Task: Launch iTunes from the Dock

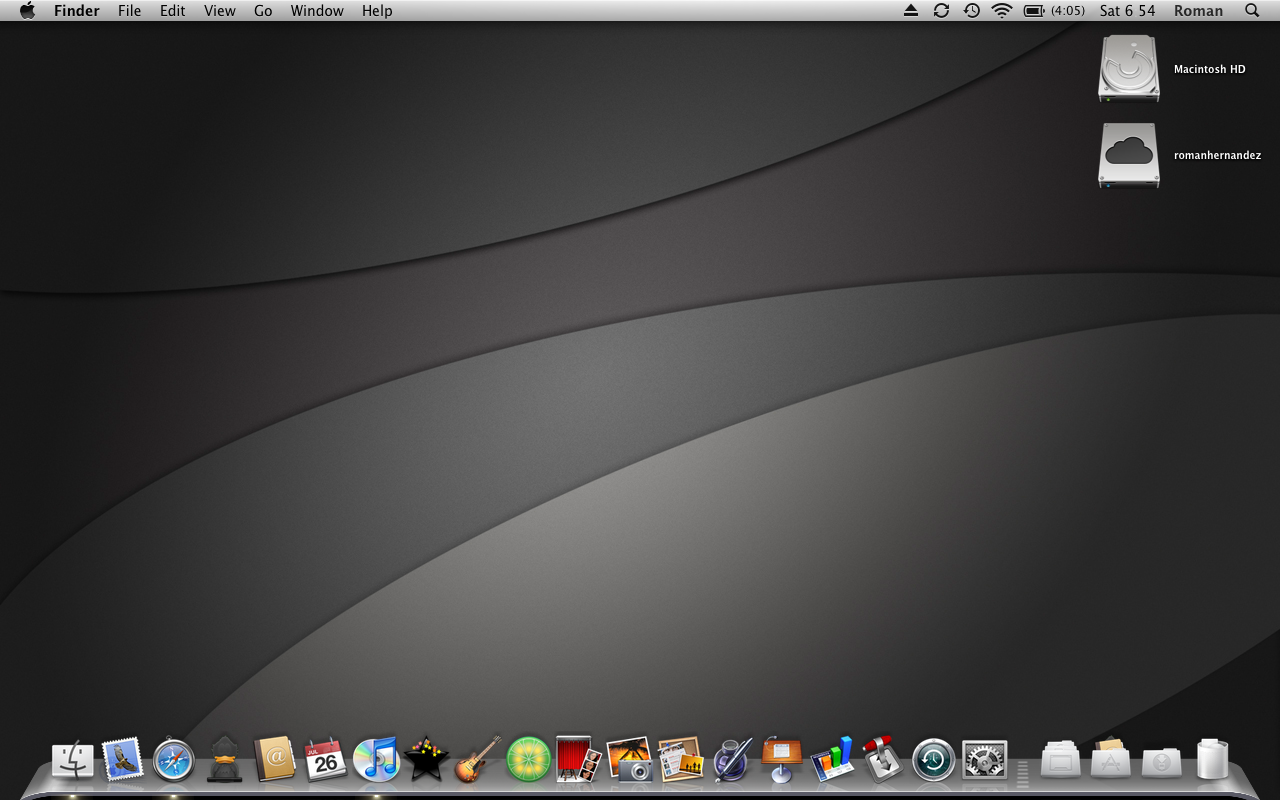Action: click(x=377, y=761)
